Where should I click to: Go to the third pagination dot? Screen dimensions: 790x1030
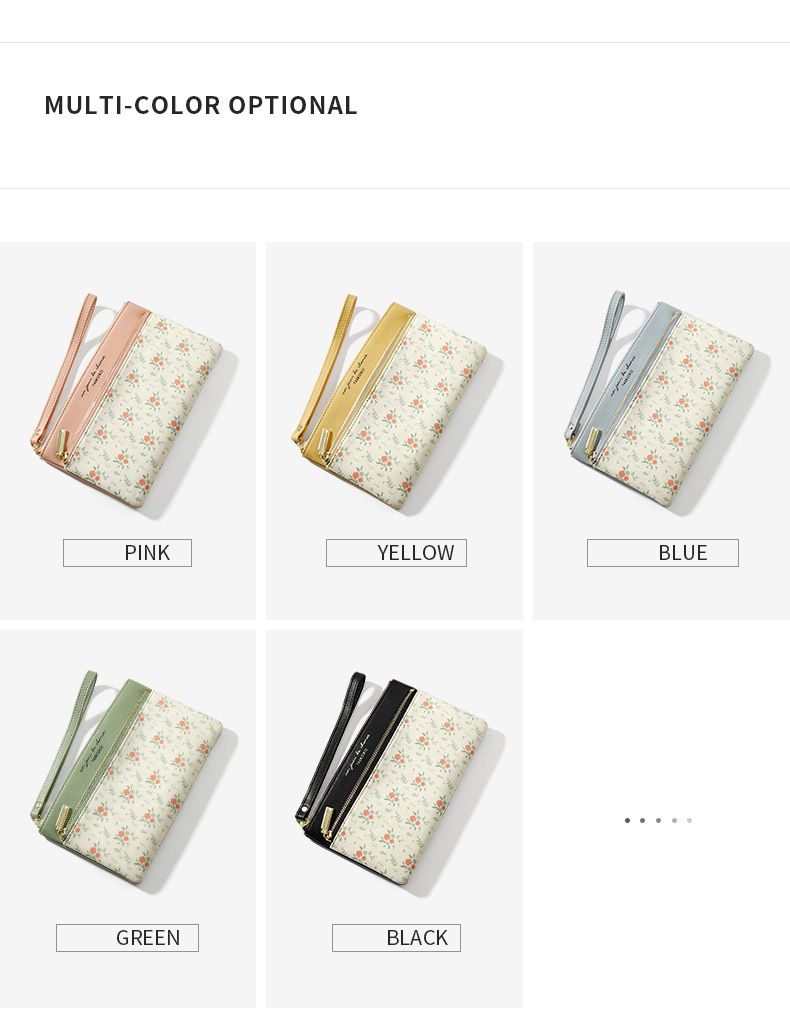point(658,820)
